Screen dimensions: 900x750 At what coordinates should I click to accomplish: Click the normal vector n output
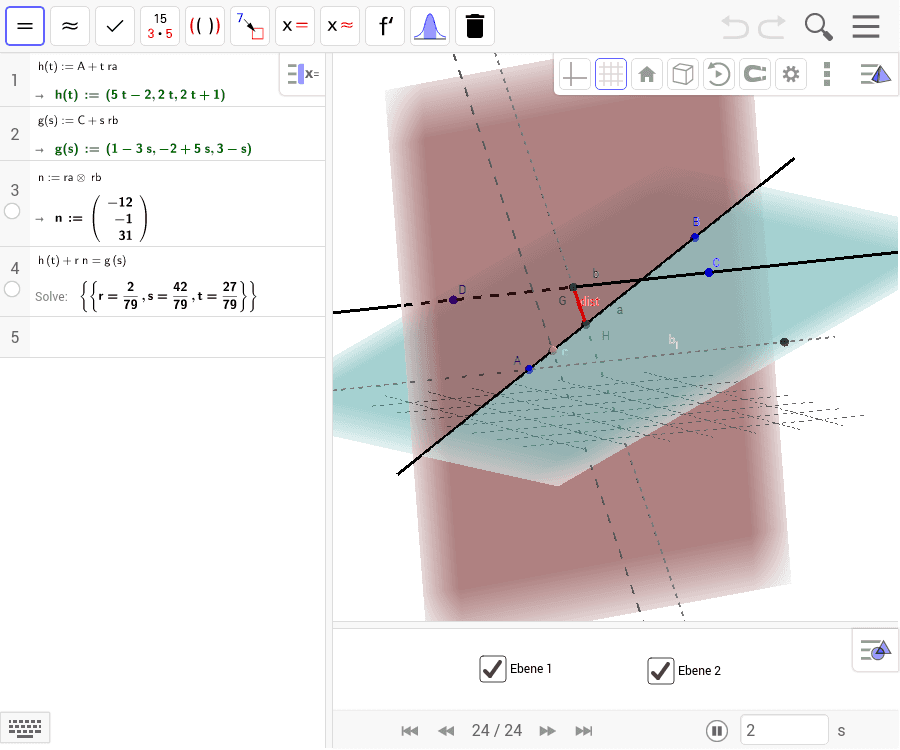pyautogui.click(x=101, y=219)
